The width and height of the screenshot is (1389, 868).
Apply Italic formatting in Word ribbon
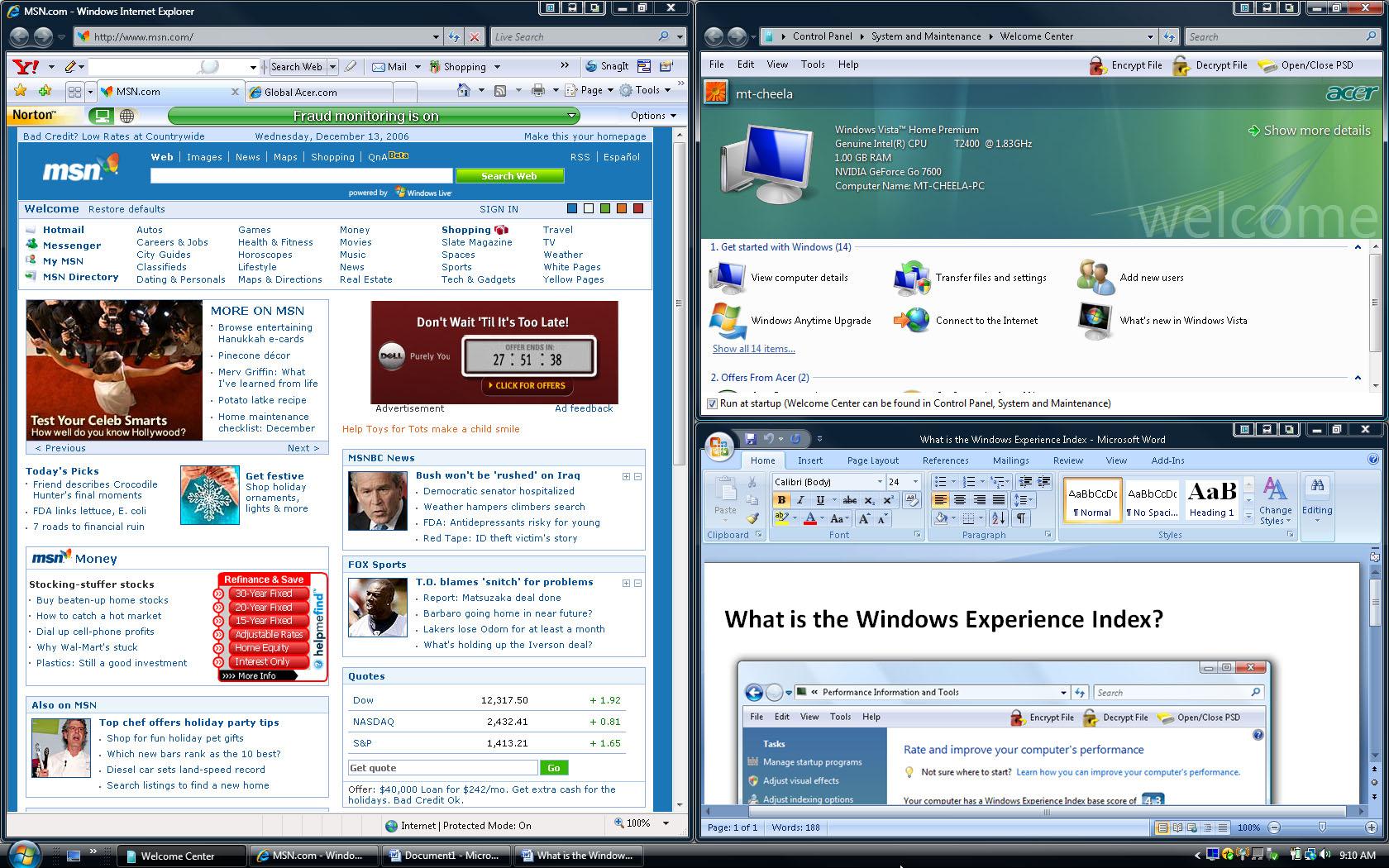(x=800, y=499)
